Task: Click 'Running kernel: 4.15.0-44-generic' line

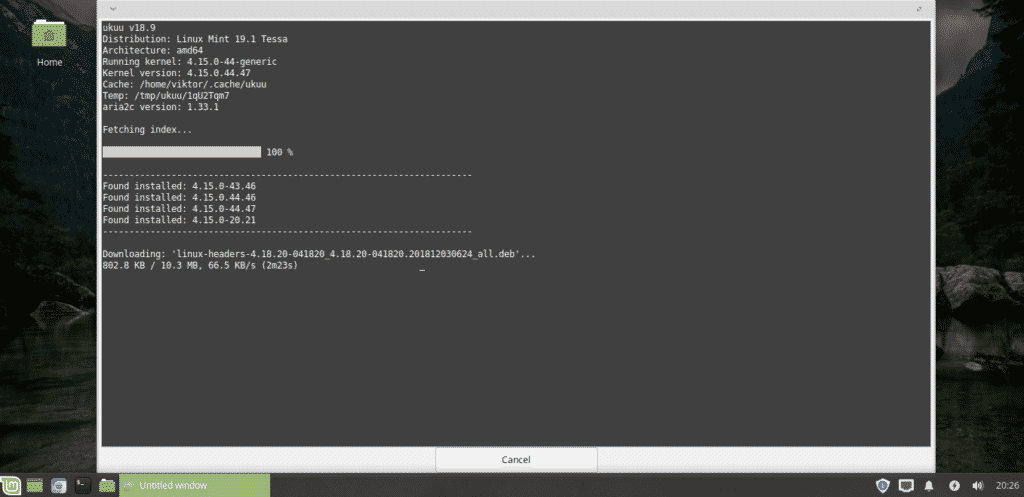Action: click(x=189, y=61)
